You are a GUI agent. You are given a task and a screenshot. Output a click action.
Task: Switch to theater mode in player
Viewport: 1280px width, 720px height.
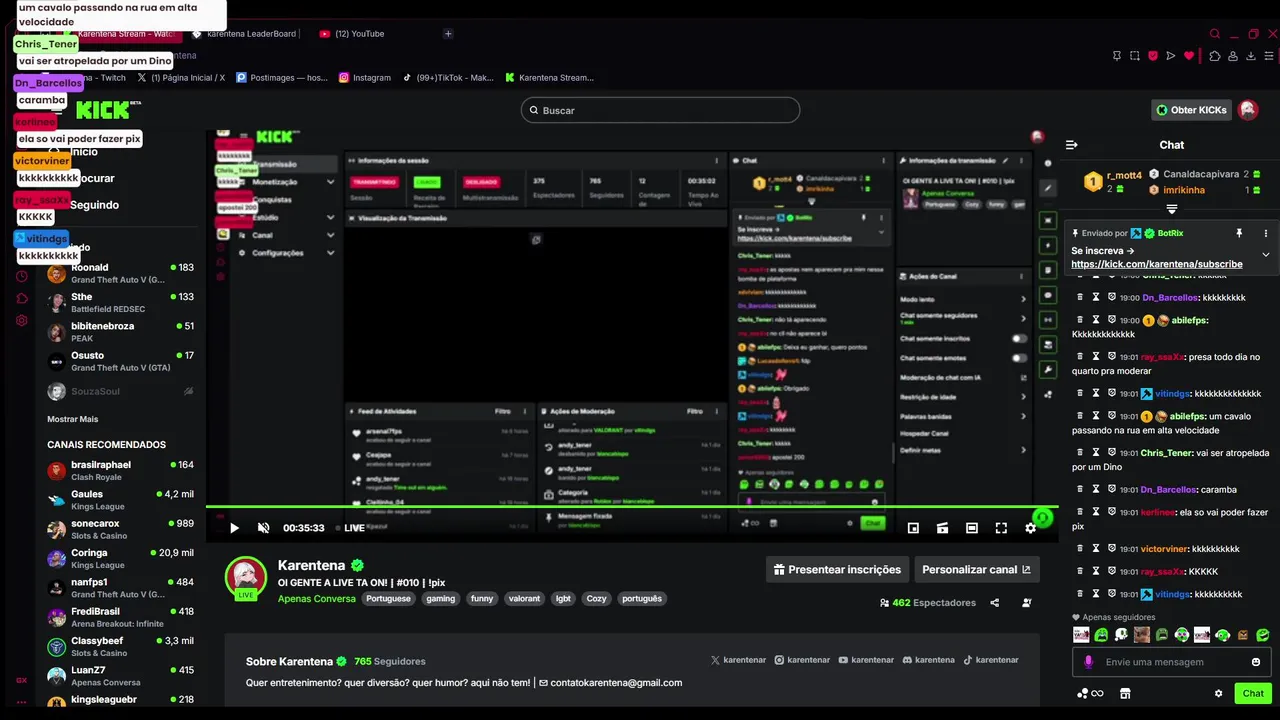(x=972, y=528)
